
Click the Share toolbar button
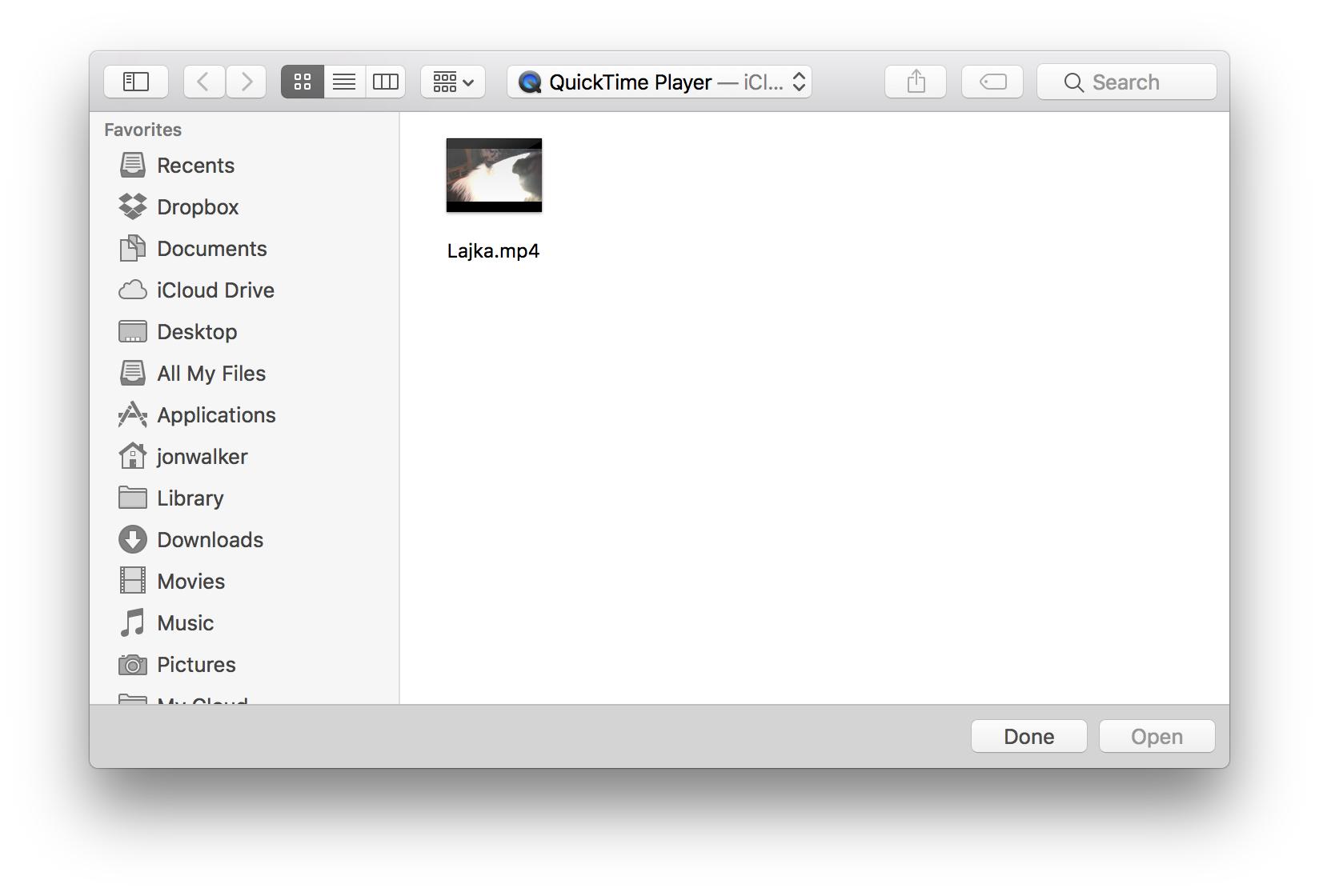916,82
